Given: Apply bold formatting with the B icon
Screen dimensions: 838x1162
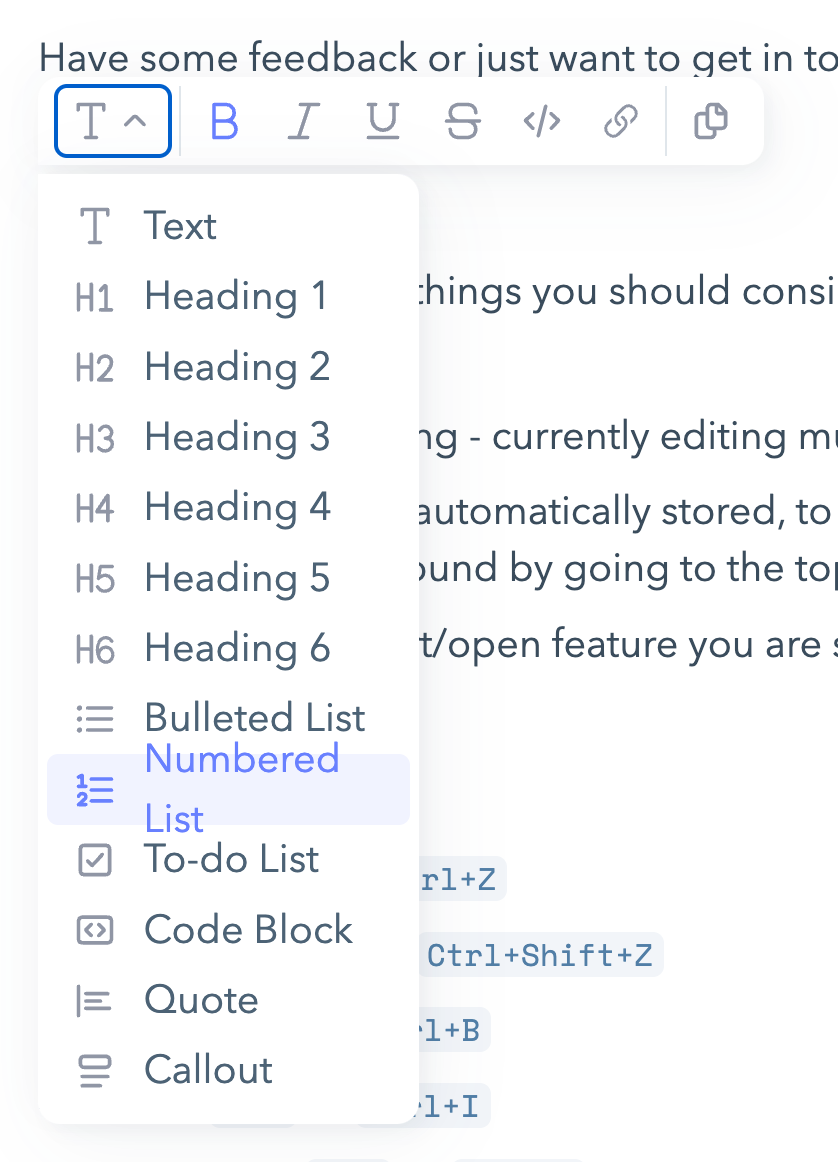Looking at the screenshot, I should (x=223, y=122).
